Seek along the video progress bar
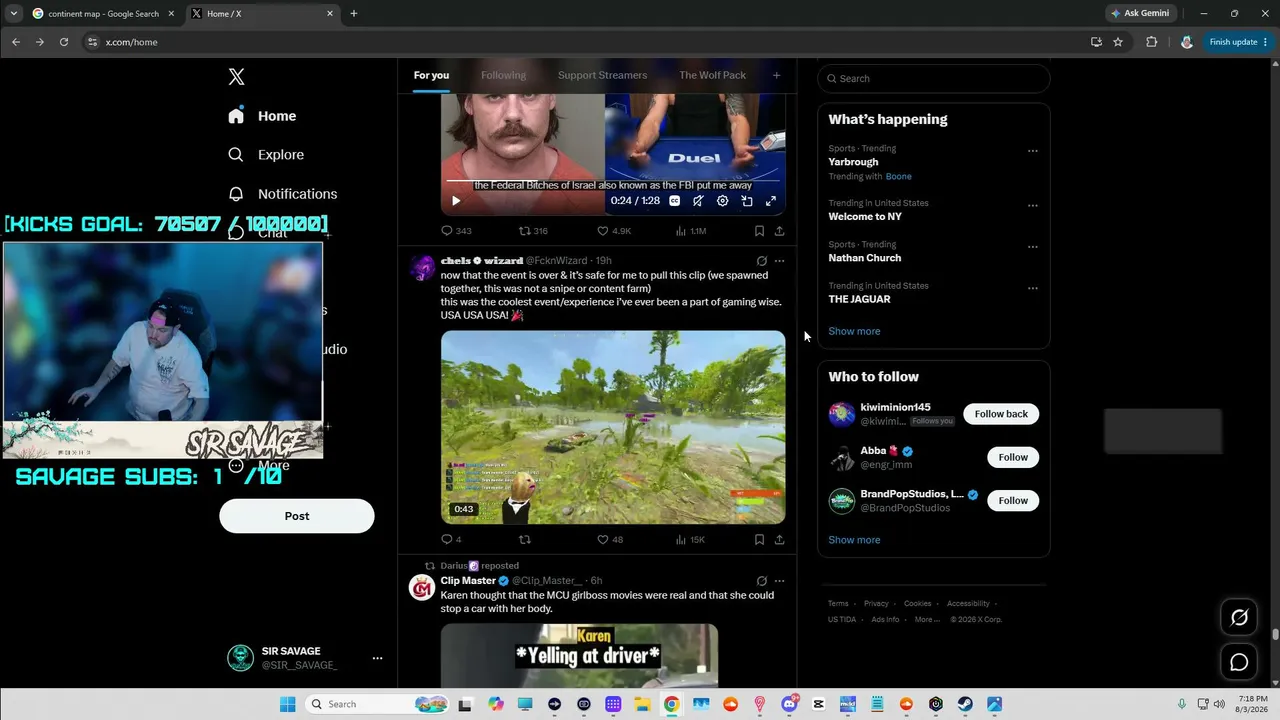Viewport: 1280px width, 720px height. tap(612, 181)
